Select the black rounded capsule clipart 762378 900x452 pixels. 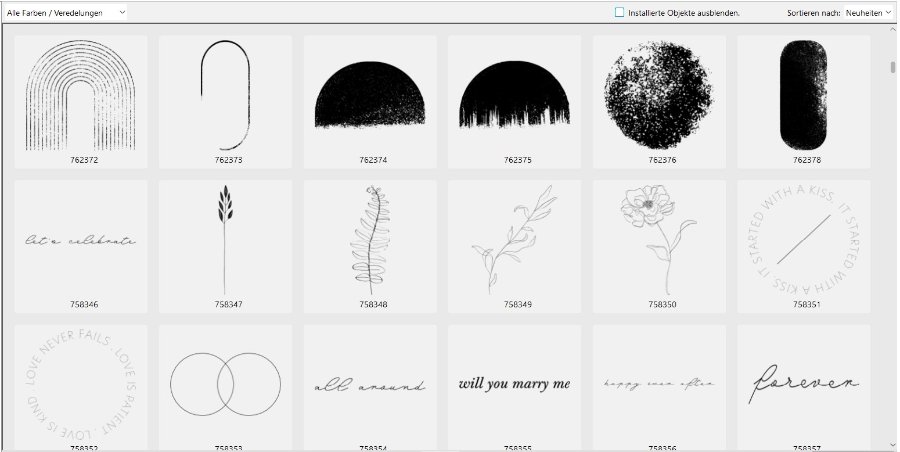click(804, 102)
